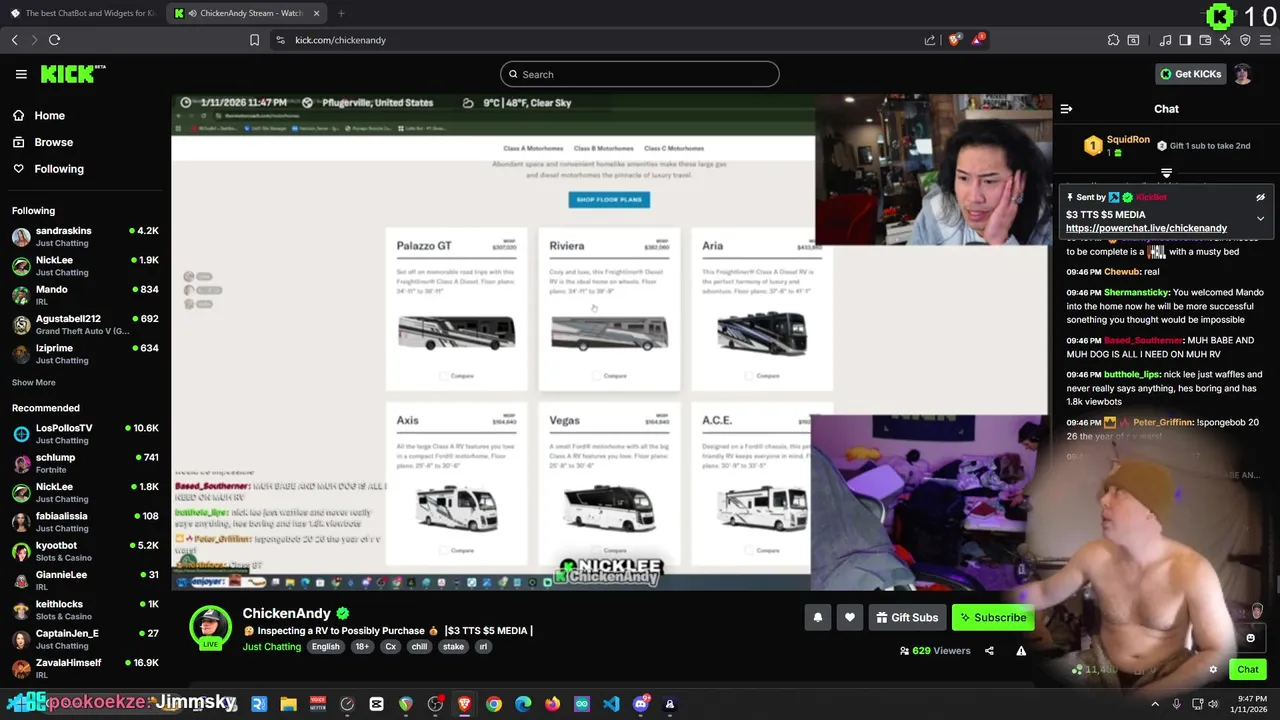Open the Brave media music note icon
Viewport: 1280px width, 720px height.
[1165, 40]
